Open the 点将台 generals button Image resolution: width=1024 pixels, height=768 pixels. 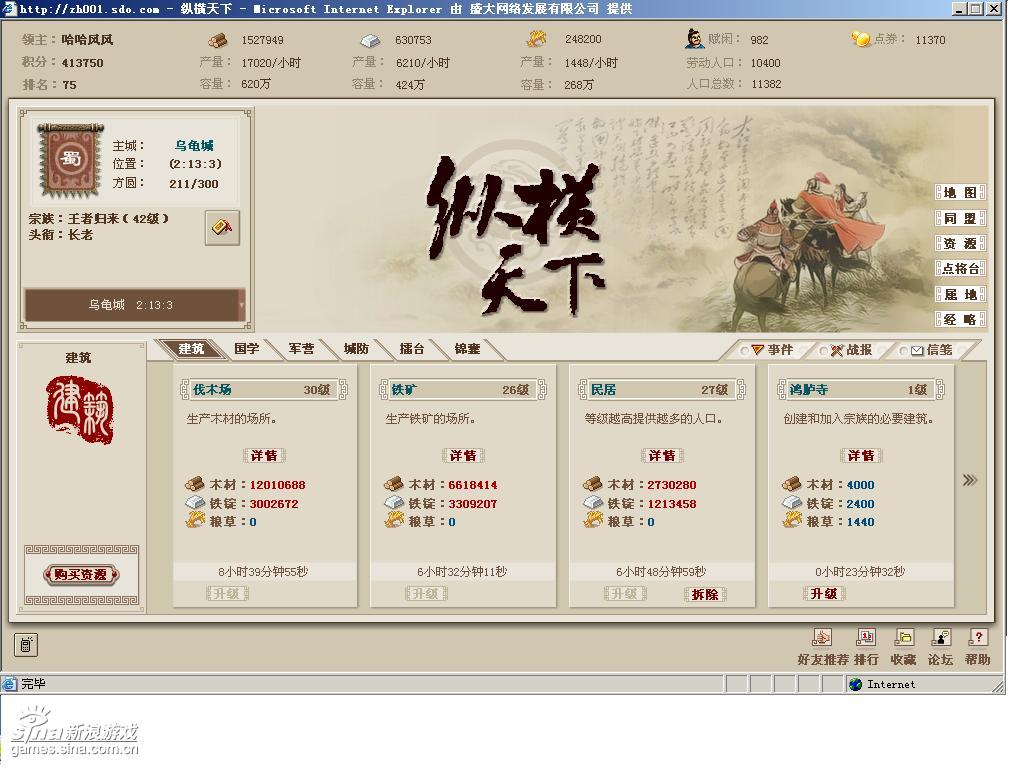(x=960, y=268)
